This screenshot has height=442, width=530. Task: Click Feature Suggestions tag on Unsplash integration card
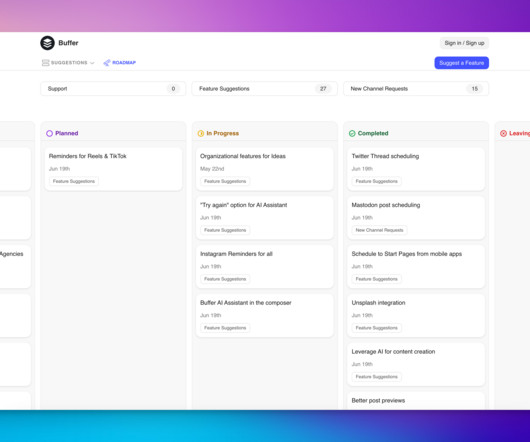(377, 328)
